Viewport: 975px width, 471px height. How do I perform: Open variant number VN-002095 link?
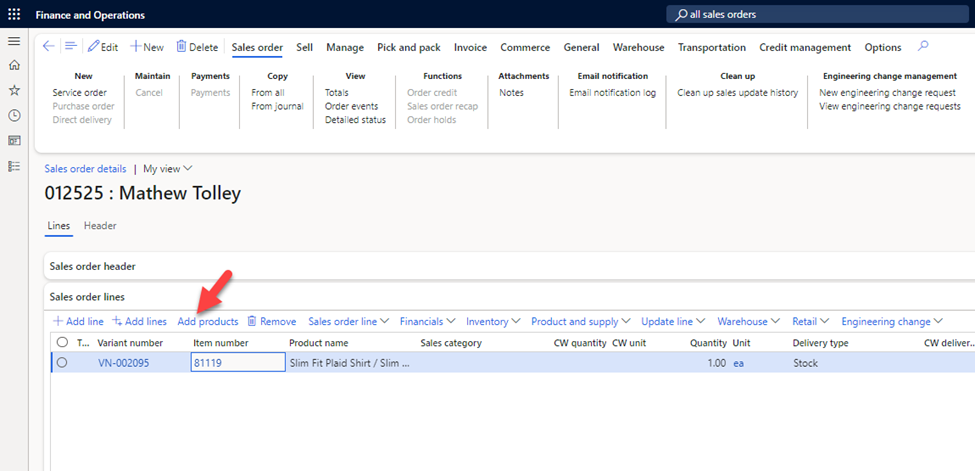click(124, 363)
